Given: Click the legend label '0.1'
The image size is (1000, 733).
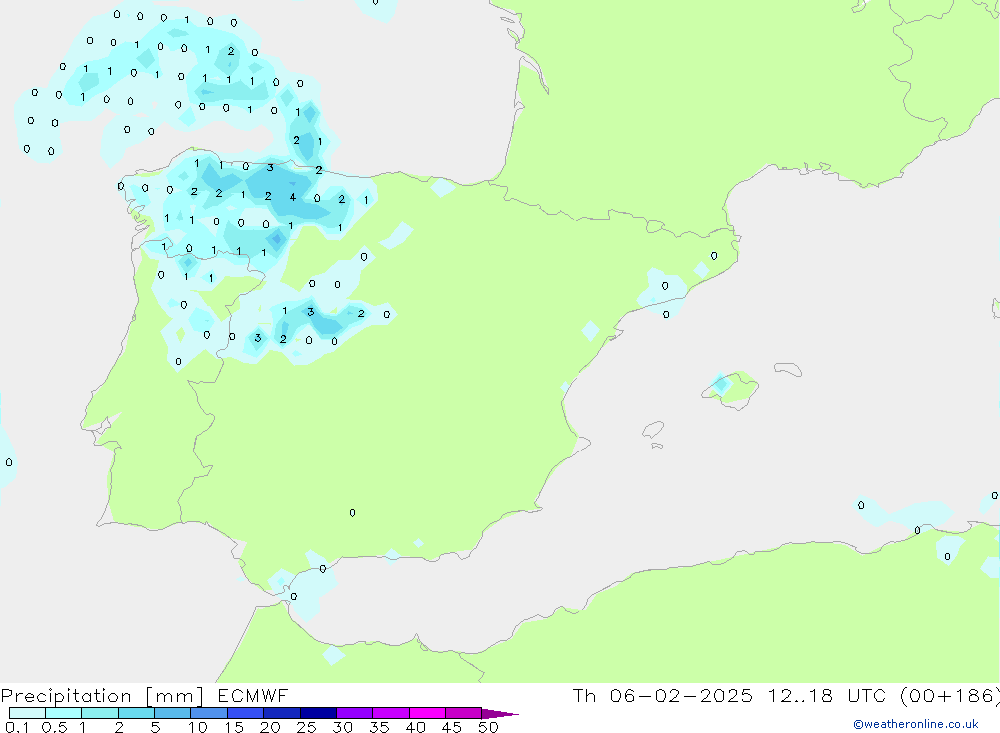Looking at the screenshot, I should 17,727.
